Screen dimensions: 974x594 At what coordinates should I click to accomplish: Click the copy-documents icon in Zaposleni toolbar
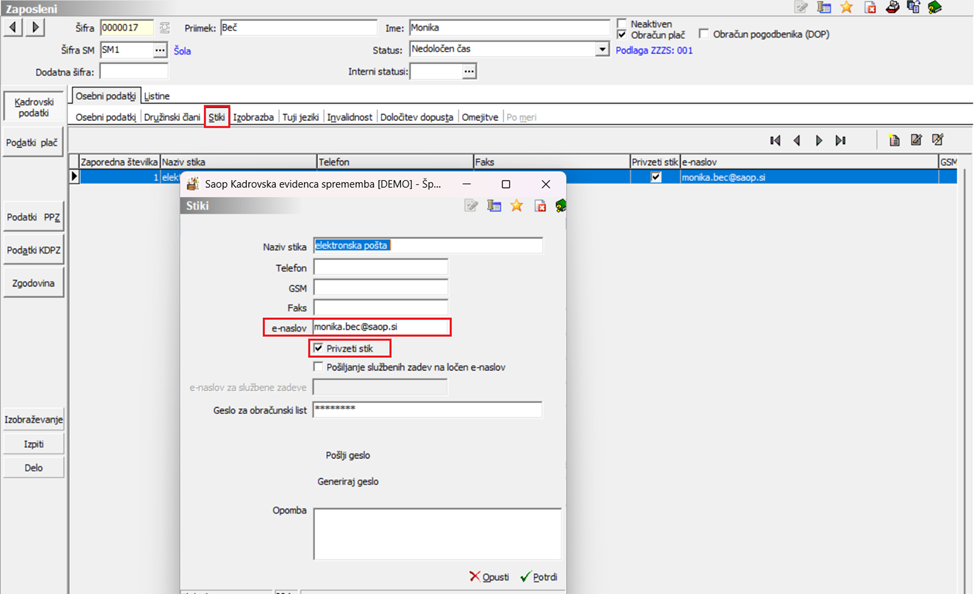914,7
